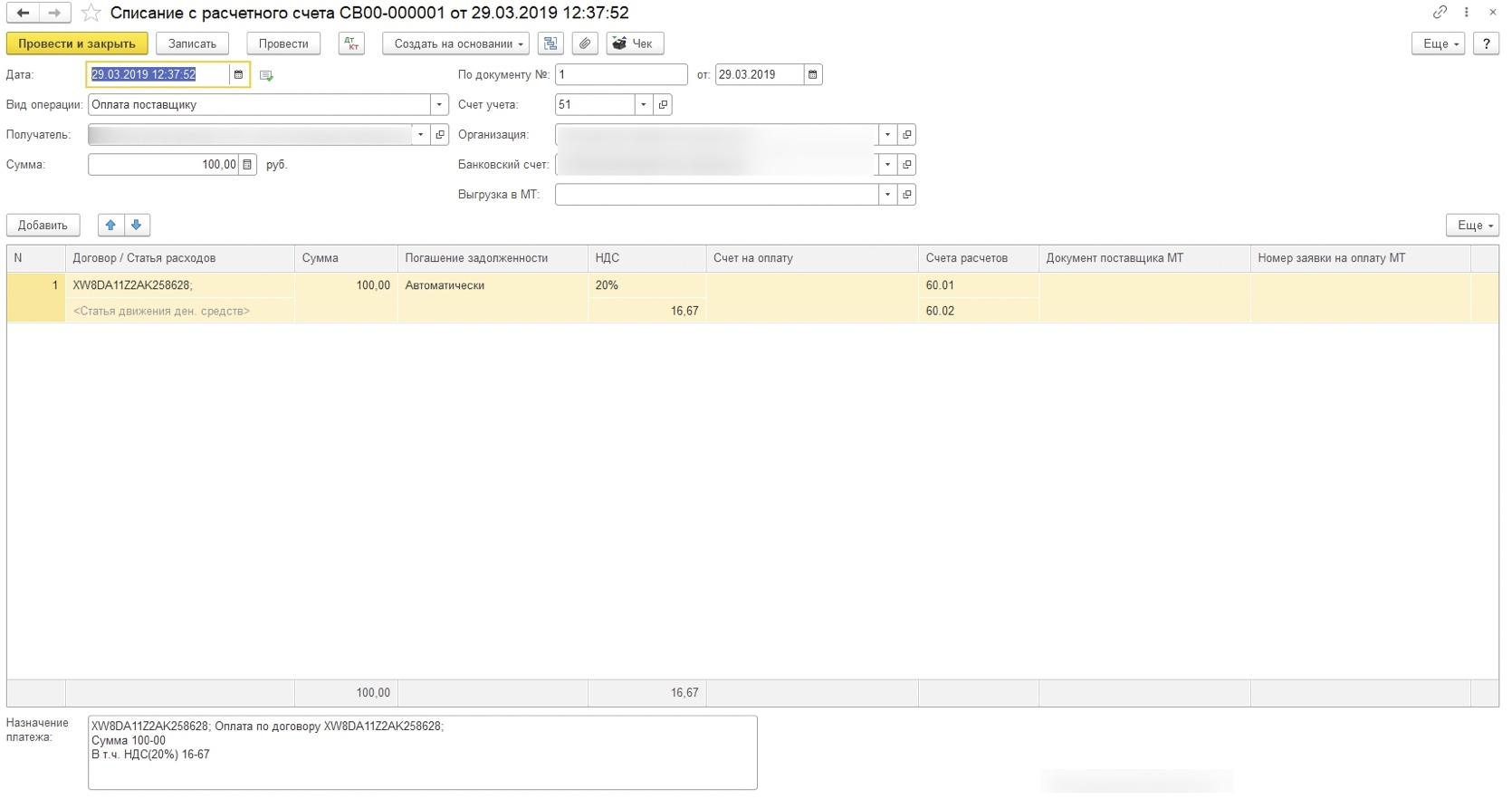Screen dimensions: 1512x799
Task: Open the table's Еще menu
Action: (x=1472, y=225)
